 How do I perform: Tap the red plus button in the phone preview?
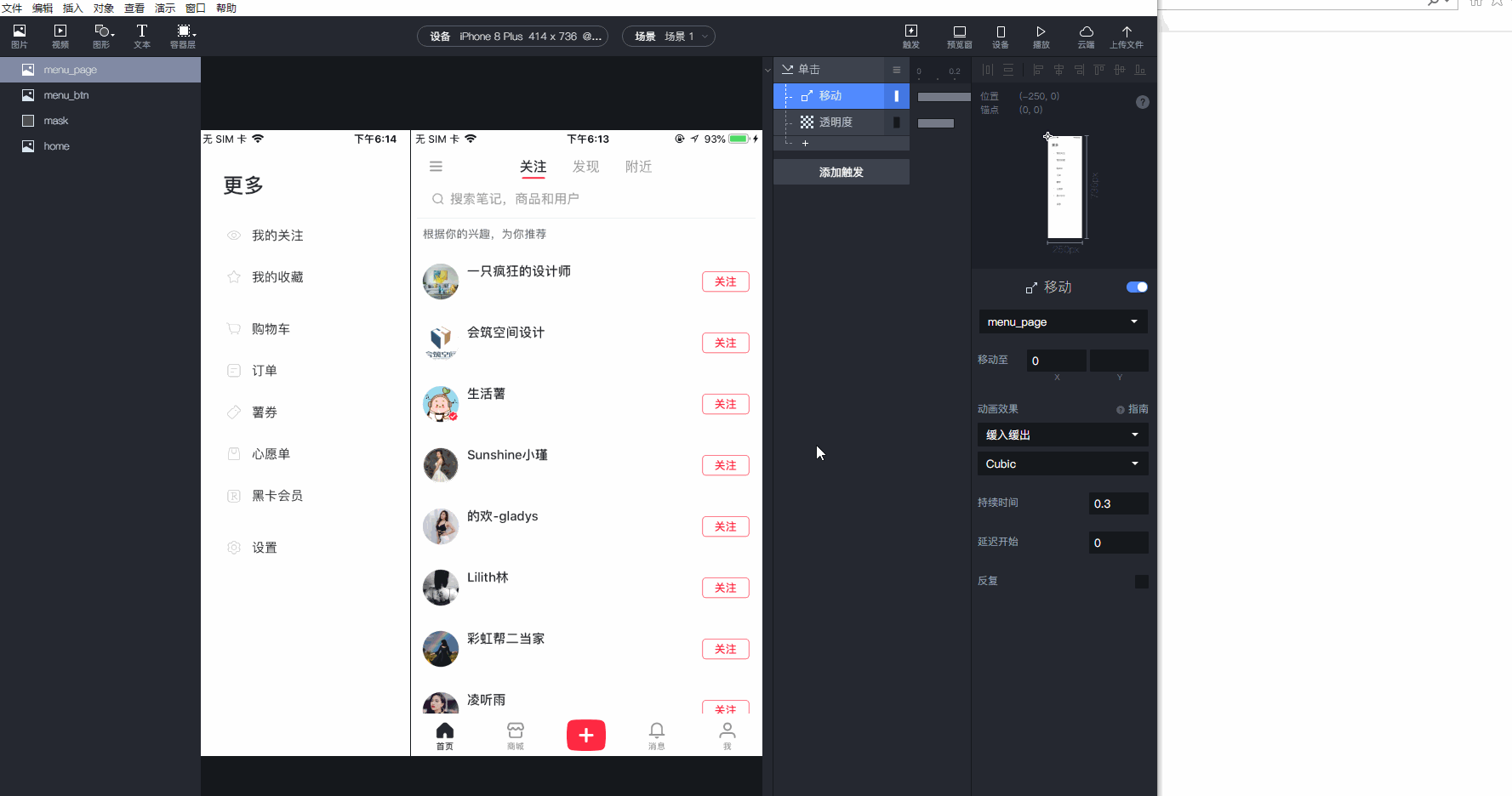(x=586, y=735)
